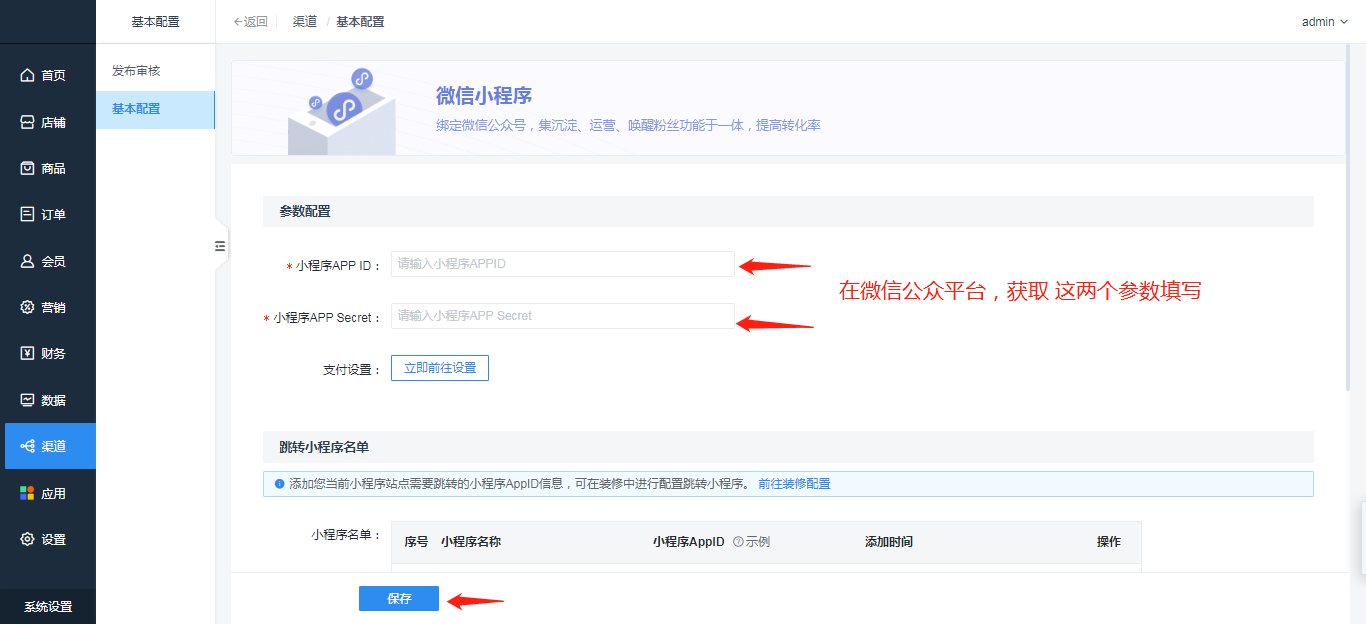This screenshot has width=1366, height=625.
Task: Click the 基本配置 secondary sidebar header
Action: pyautogui.click(x=155, y=21)
